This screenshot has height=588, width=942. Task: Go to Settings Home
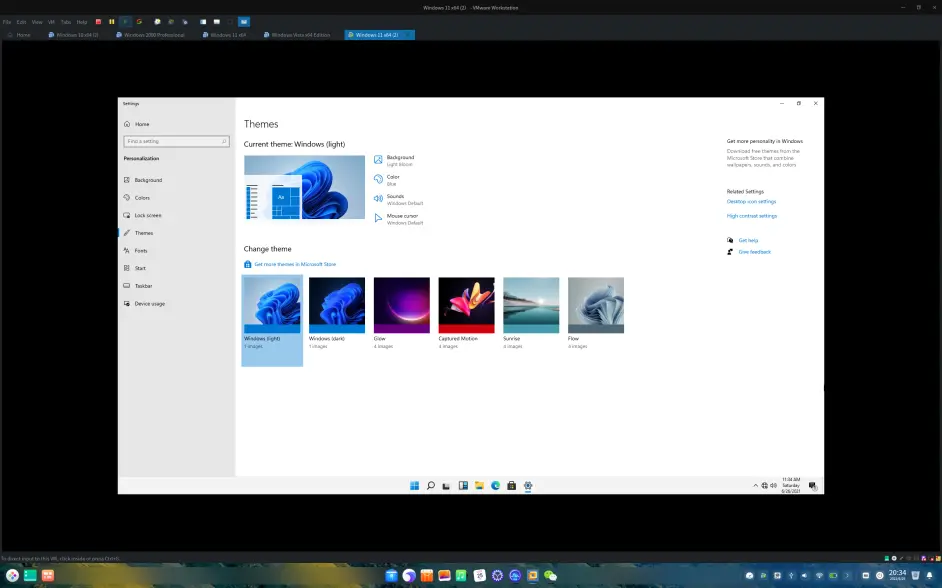tap(142, 124)
